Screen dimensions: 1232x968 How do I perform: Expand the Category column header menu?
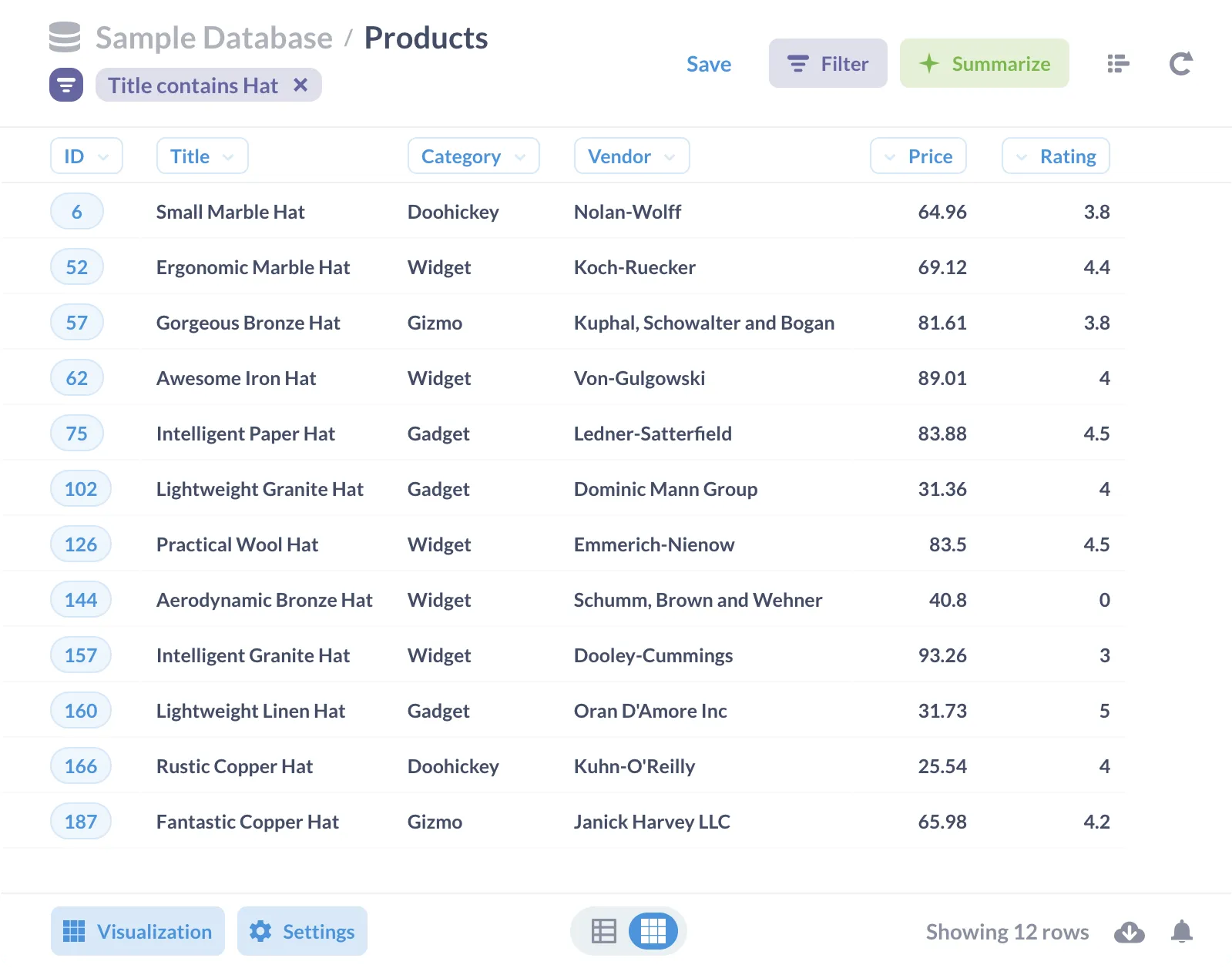tap(473, 156)
